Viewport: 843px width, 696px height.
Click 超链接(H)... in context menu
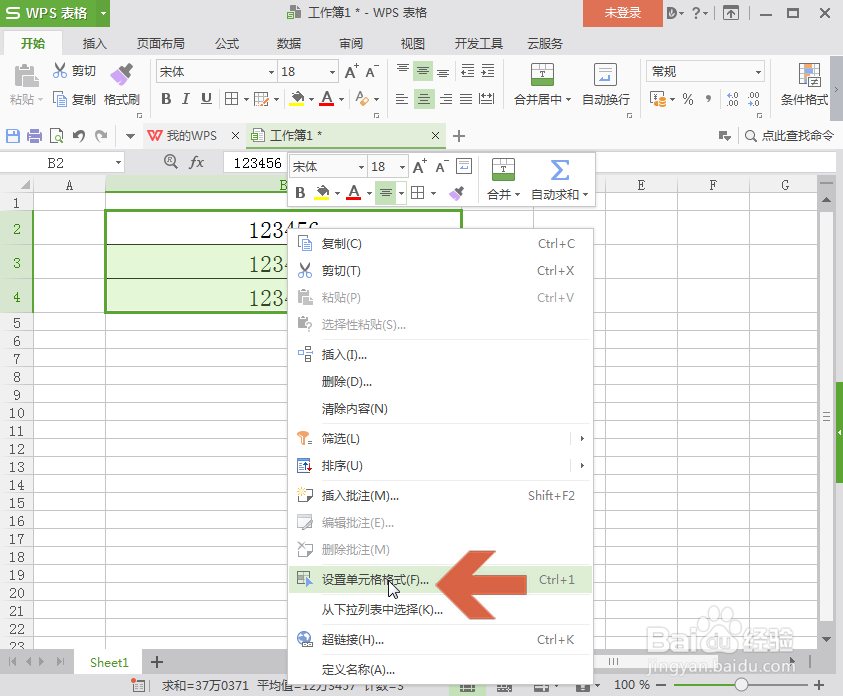click(440, 640)
